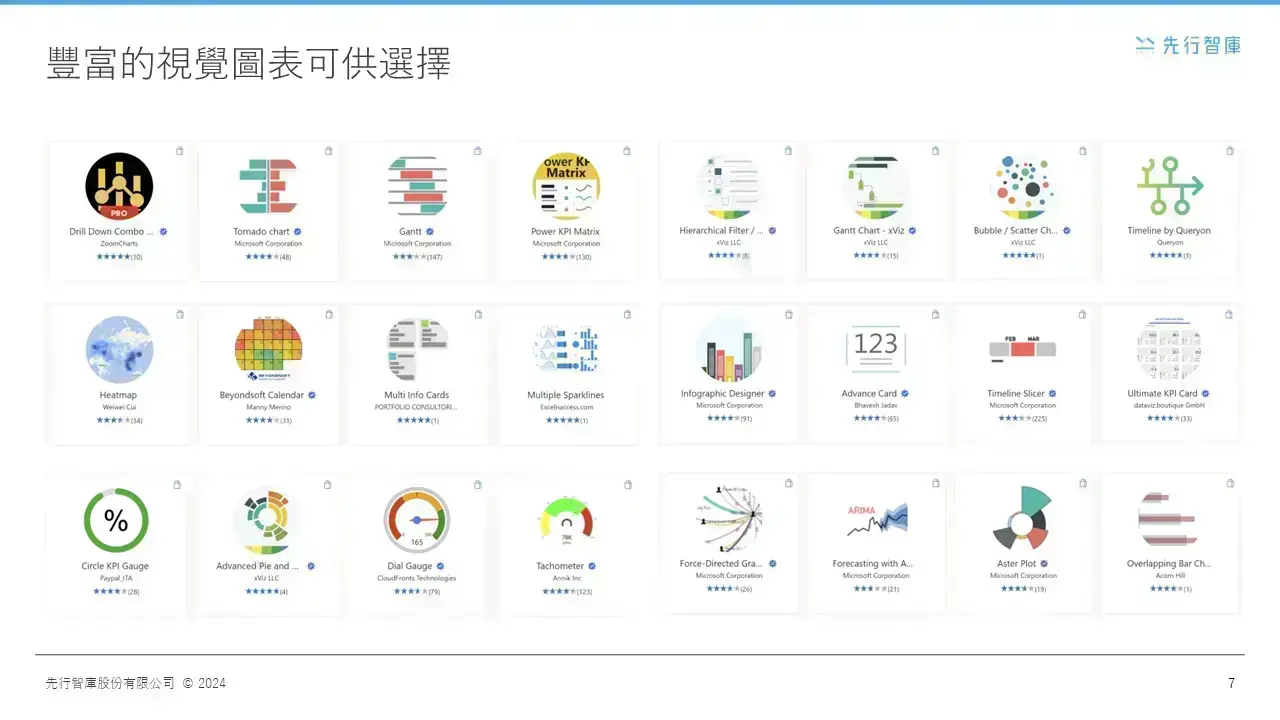Click the Manny Merino publisher name
The height and width of the screenshot is (720, 1280).
click(x=267, y=407)
